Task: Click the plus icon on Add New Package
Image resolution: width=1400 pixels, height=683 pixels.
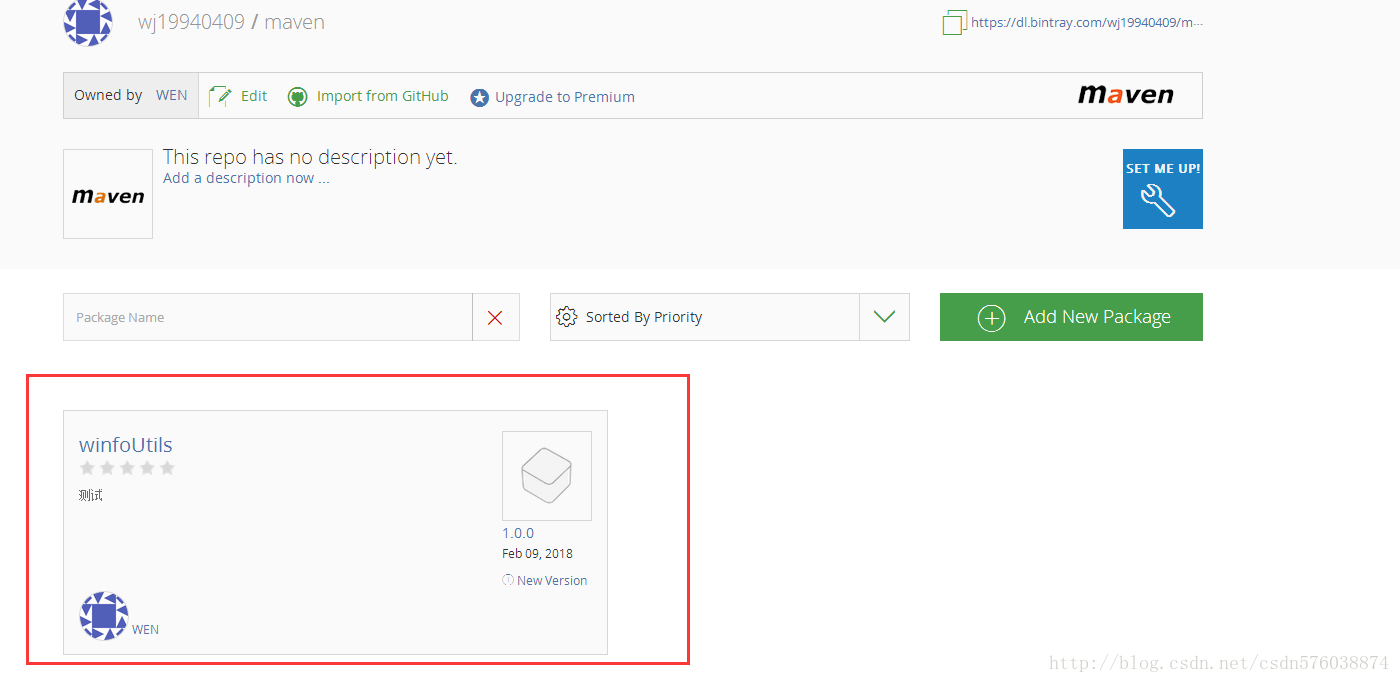Action: click(991, 318)
